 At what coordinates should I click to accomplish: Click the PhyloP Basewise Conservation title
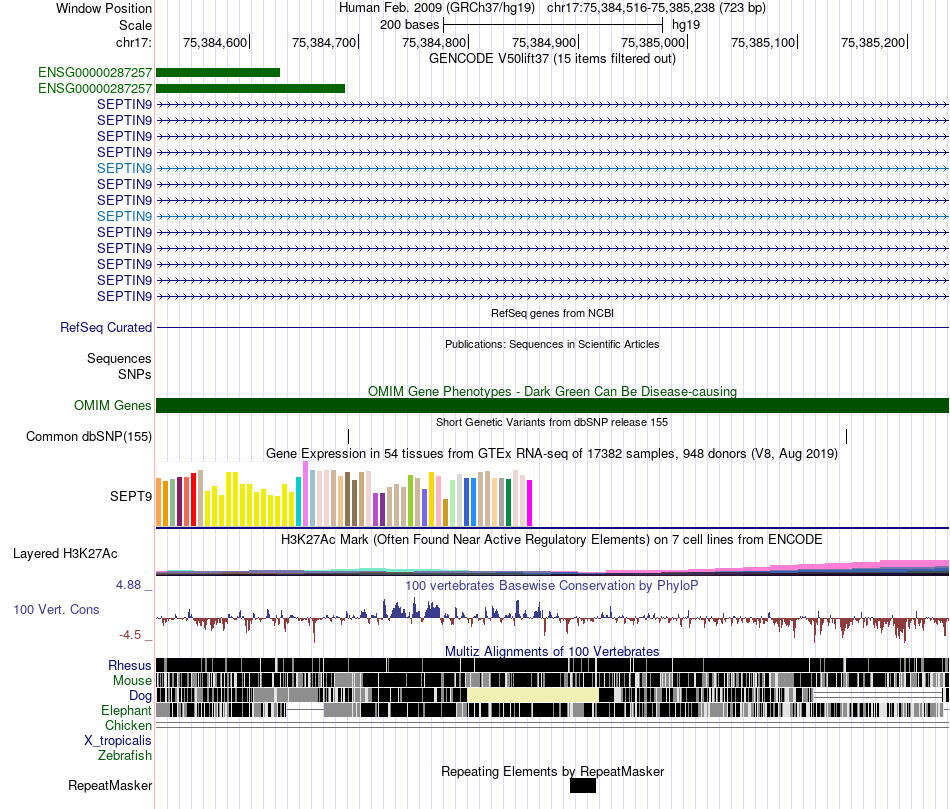(x=551, y=585)
